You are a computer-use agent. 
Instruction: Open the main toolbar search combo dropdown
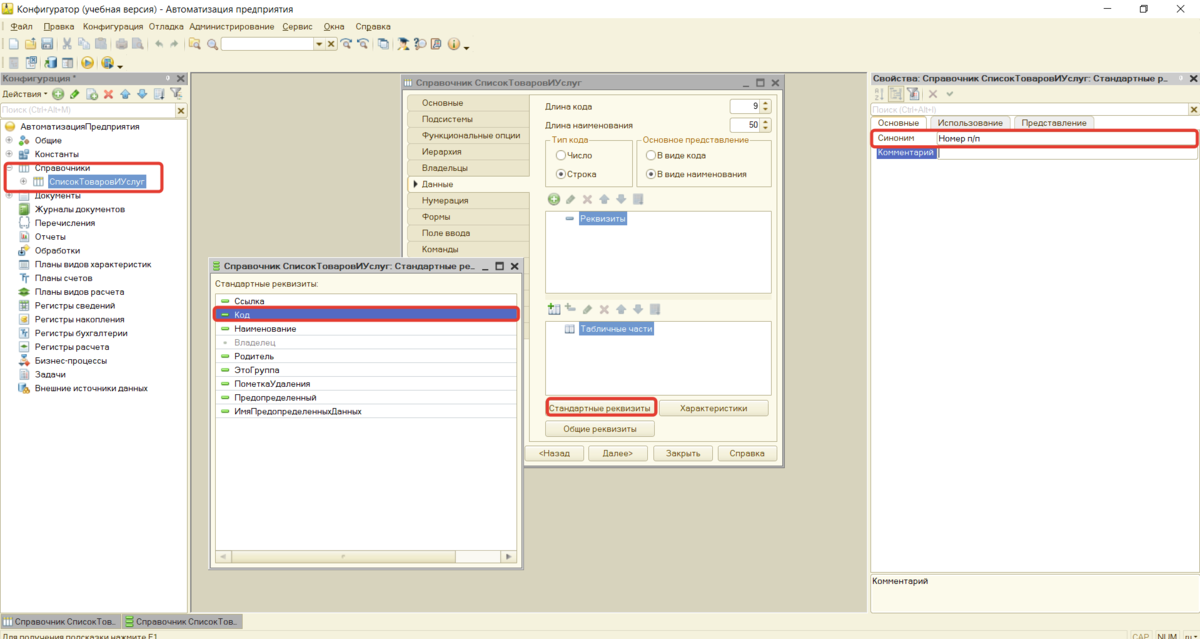point(319,44)
